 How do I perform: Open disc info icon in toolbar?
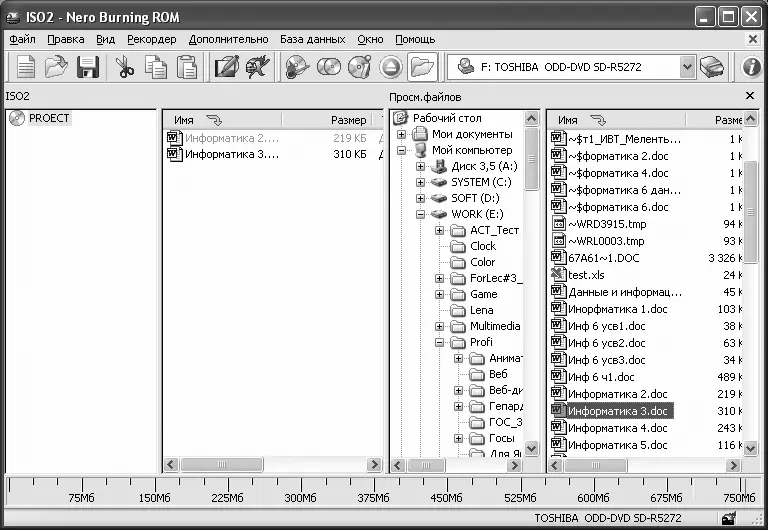360,67
